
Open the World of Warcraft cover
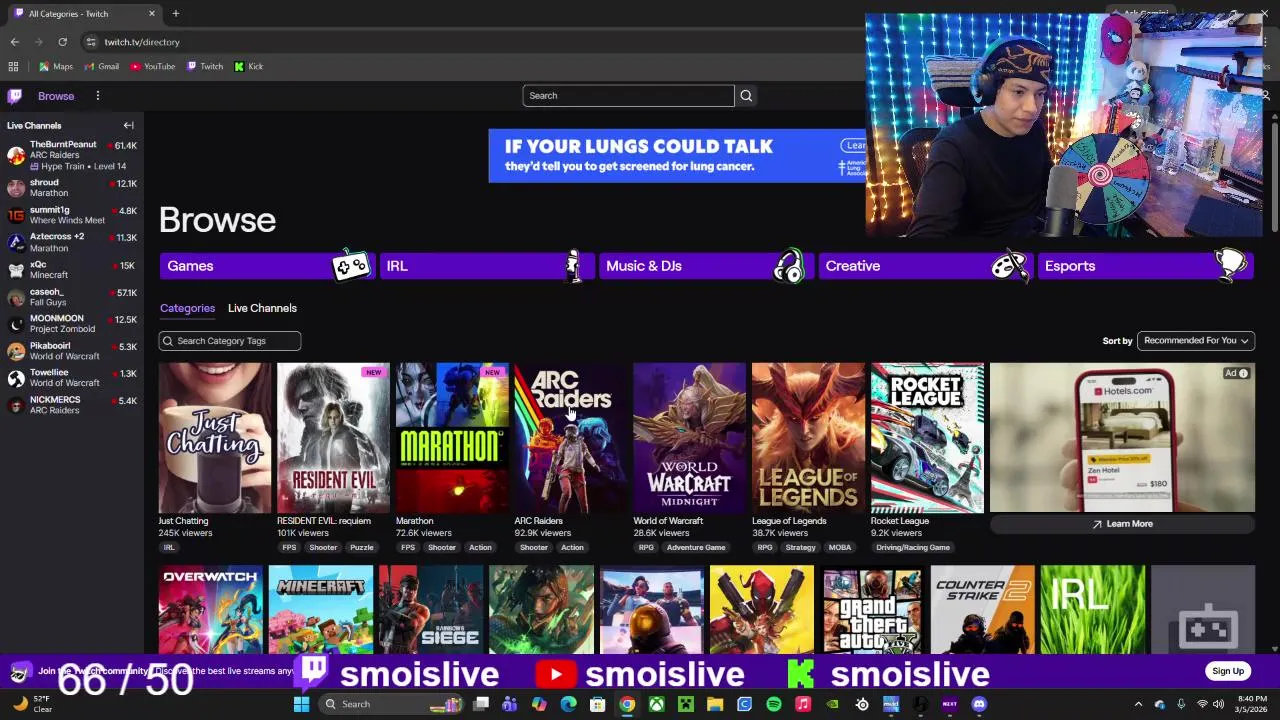689,438
